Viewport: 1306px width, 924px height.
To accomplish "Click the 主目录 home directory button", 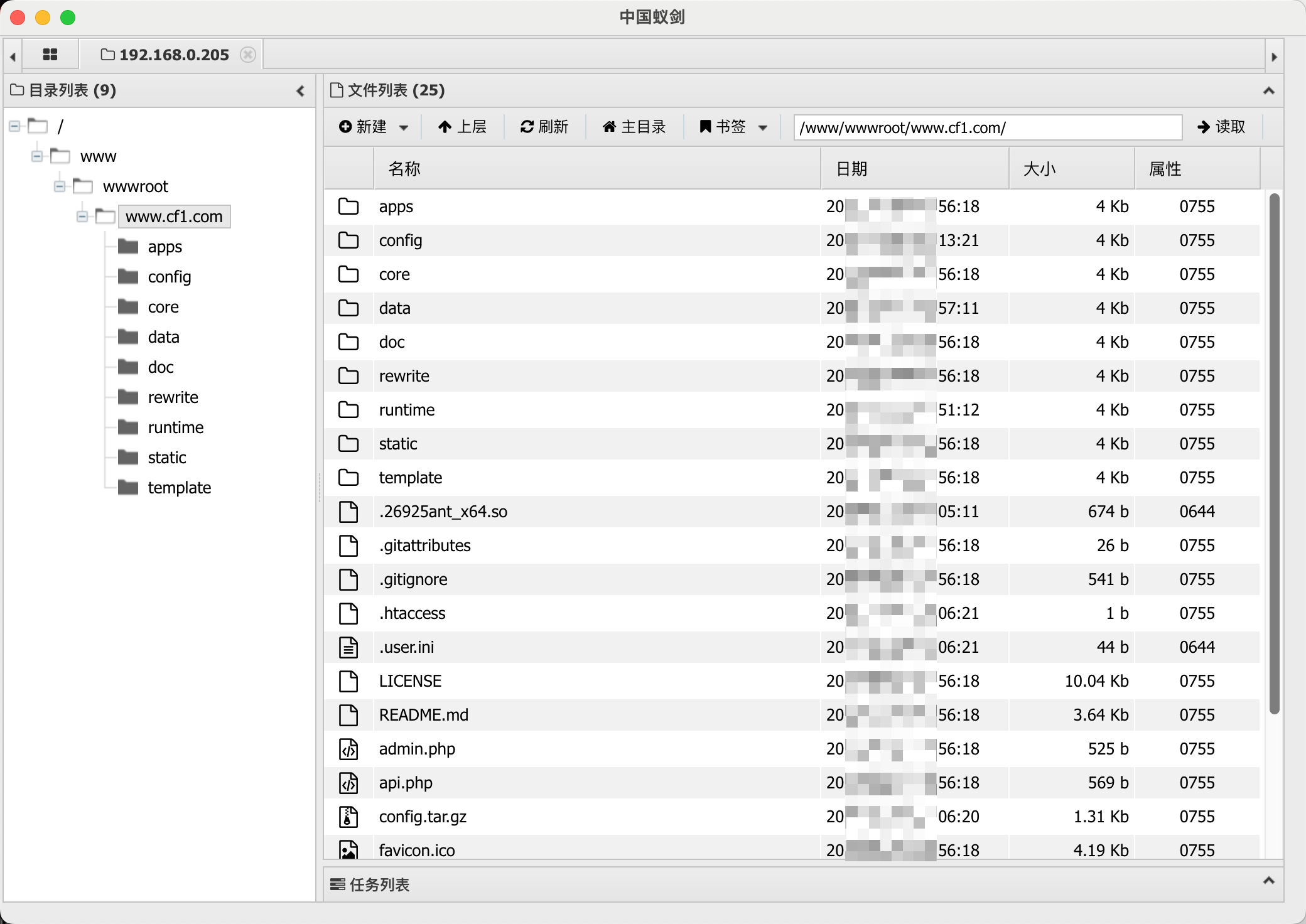I will (634, 127).
